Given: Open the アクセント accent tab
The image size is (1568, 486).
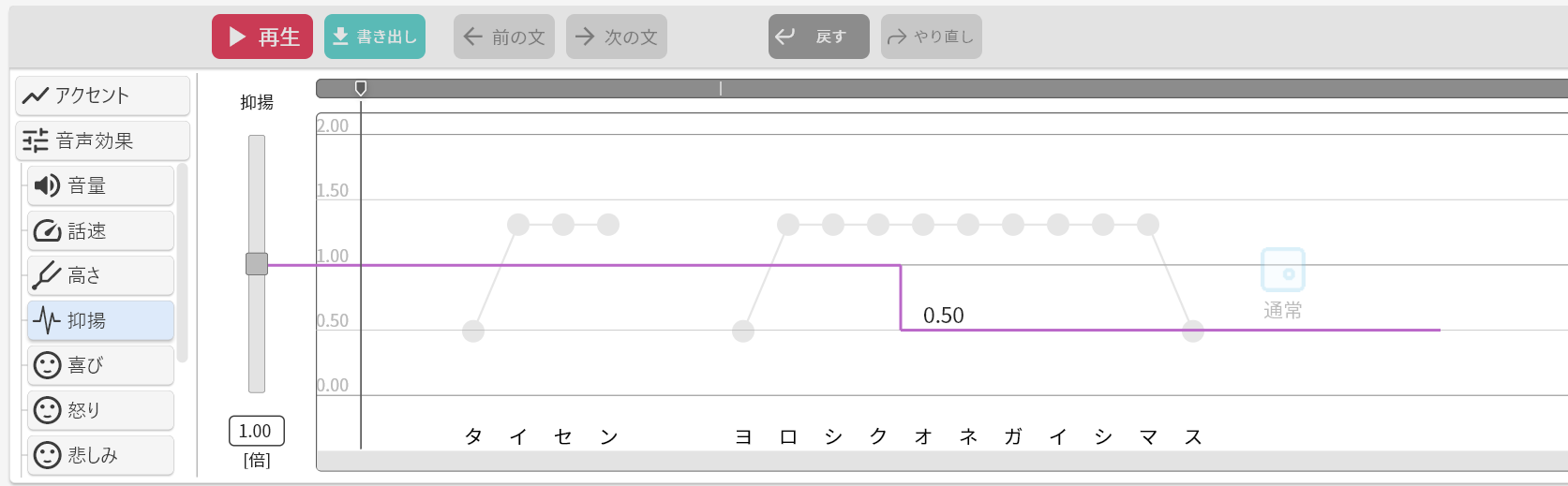Looking at the screenshot, I should [x=102, y=96].
